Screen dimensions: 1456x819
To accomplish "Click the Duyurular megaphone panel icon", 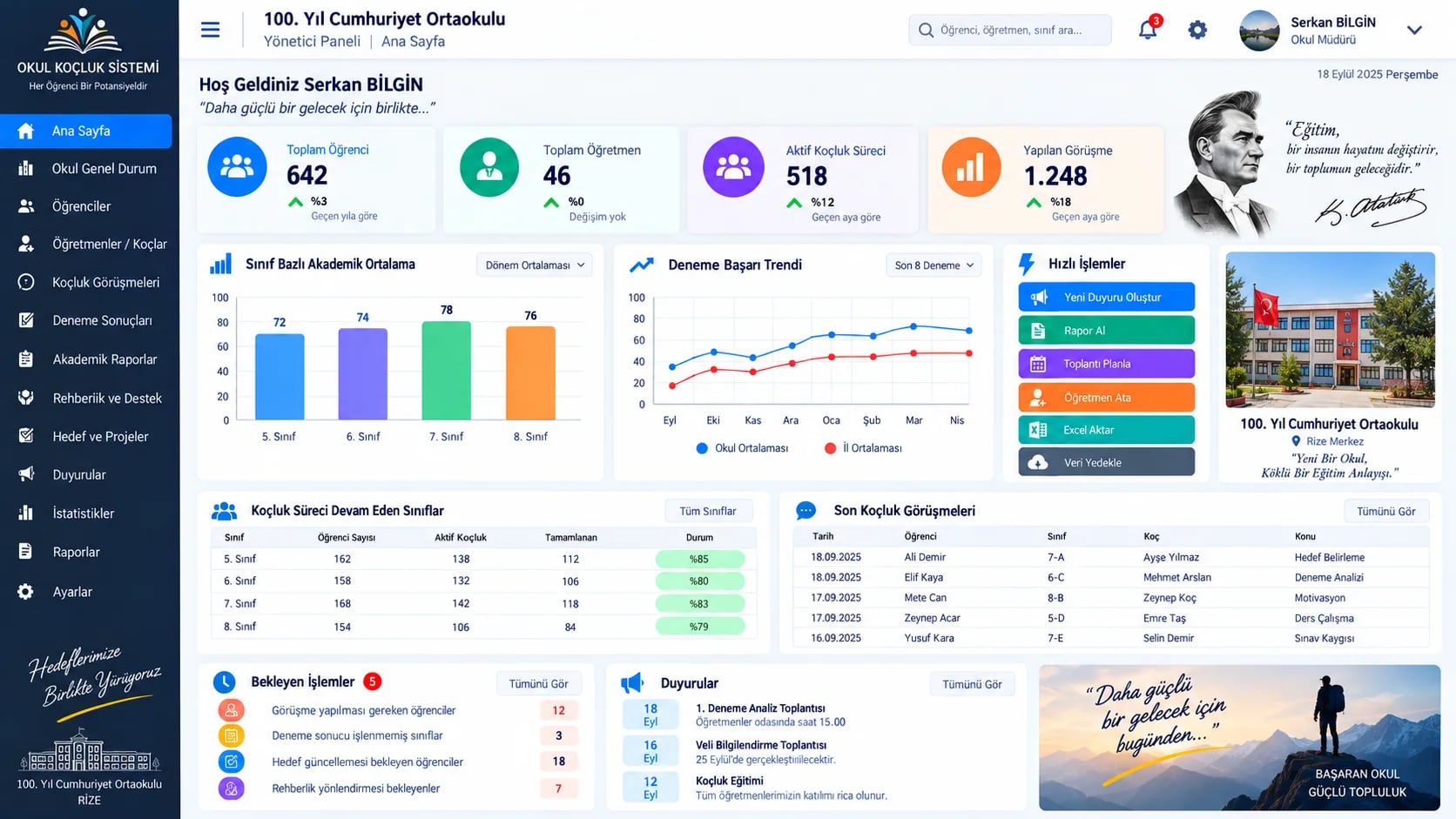I will pos(632,683).
